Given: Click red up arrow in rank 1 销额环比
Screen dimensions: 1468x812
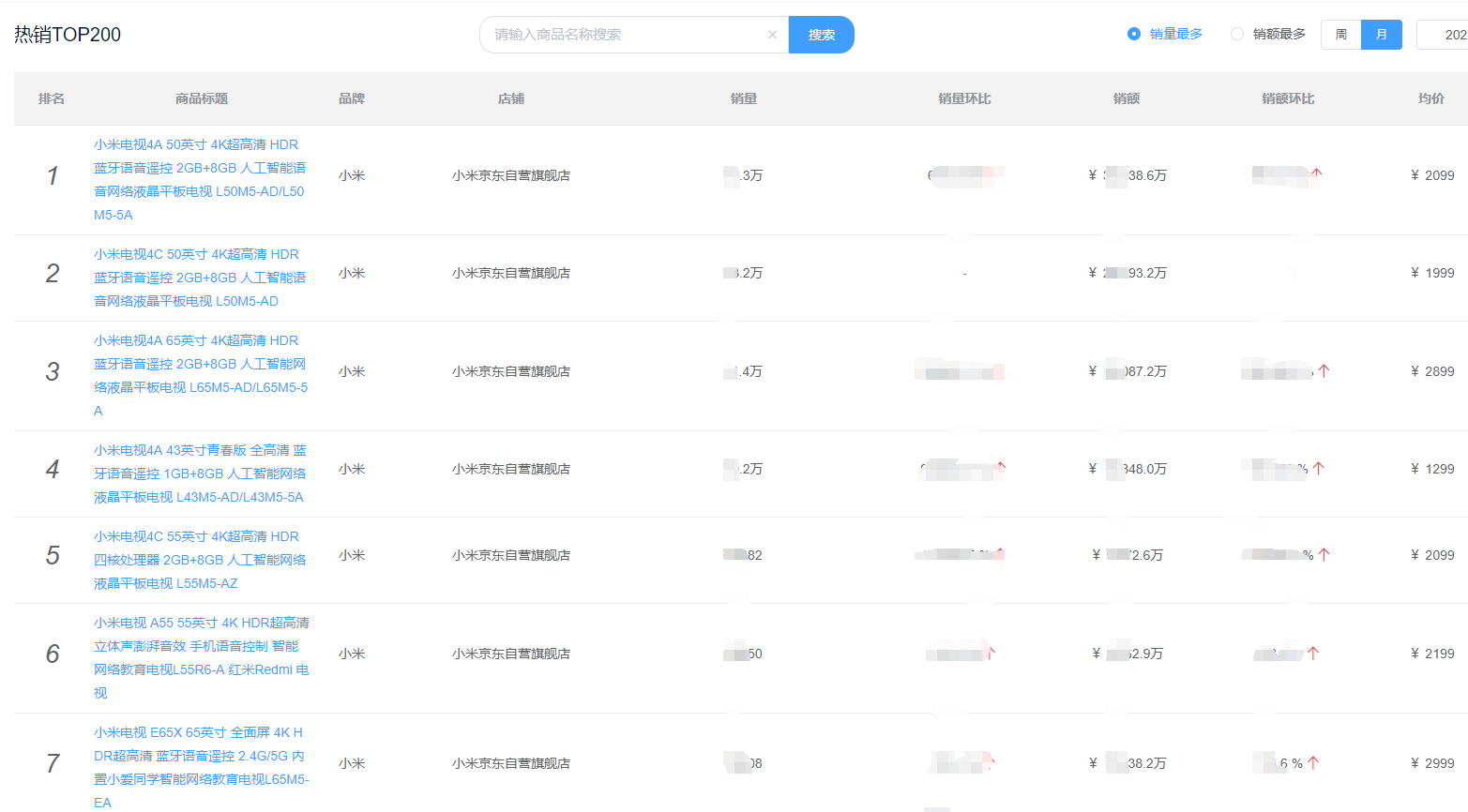Looking at the screenshot, I should click(1317, 173).
